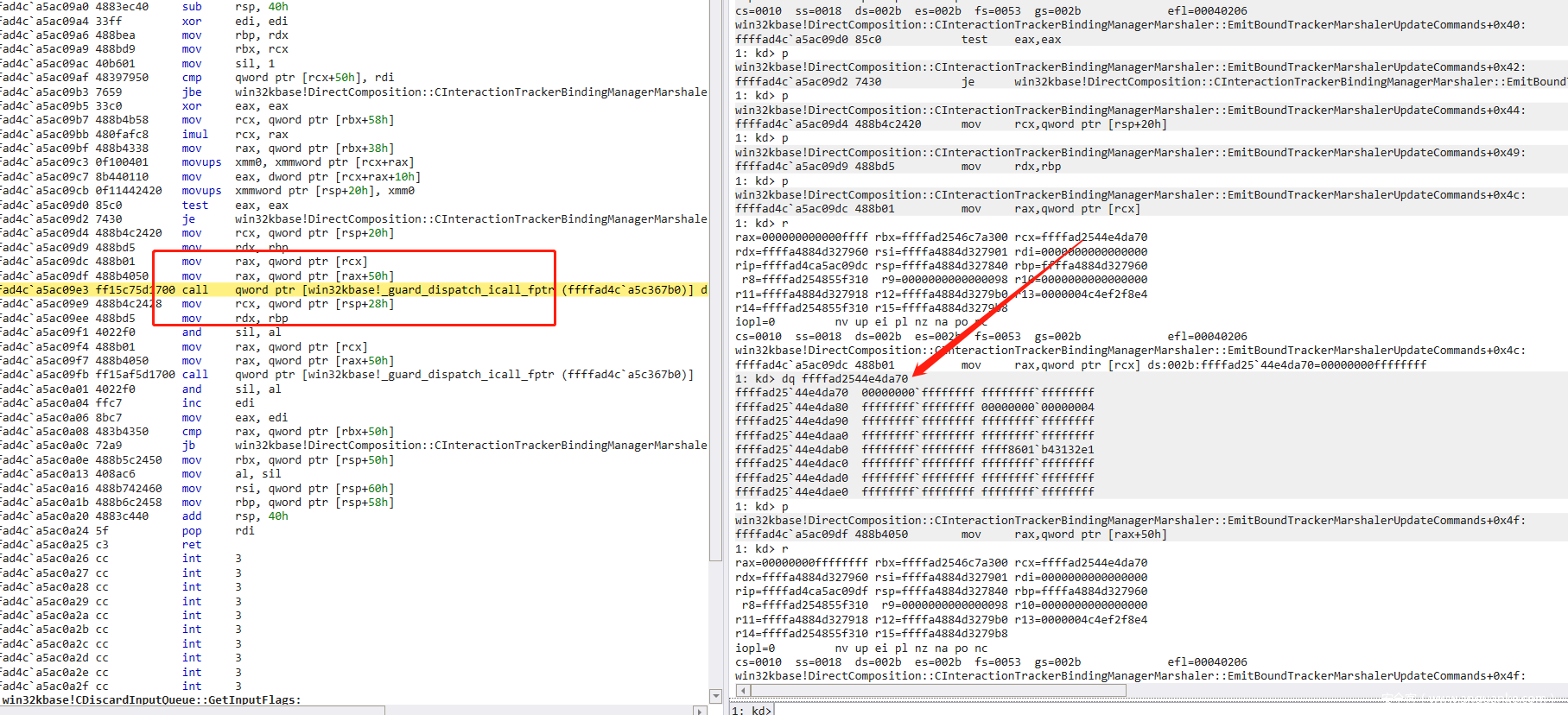Click the 'test eax,eax' line in command output
1568x715 pixels.
click(898, 40)
